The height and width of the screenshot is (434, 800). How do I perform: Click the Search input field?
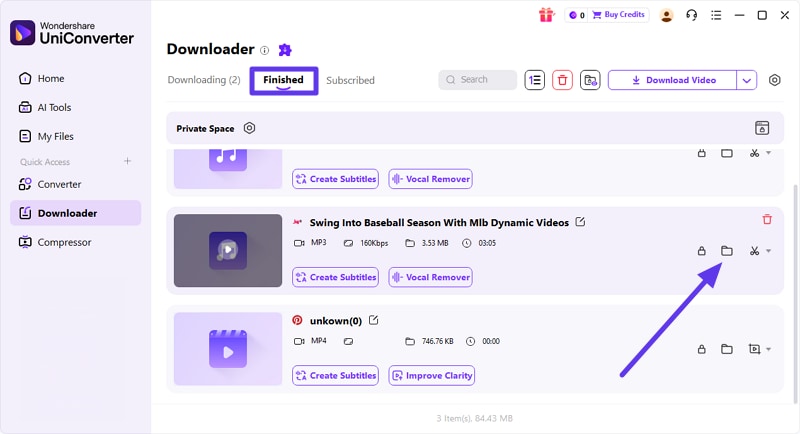click(478, 80)
